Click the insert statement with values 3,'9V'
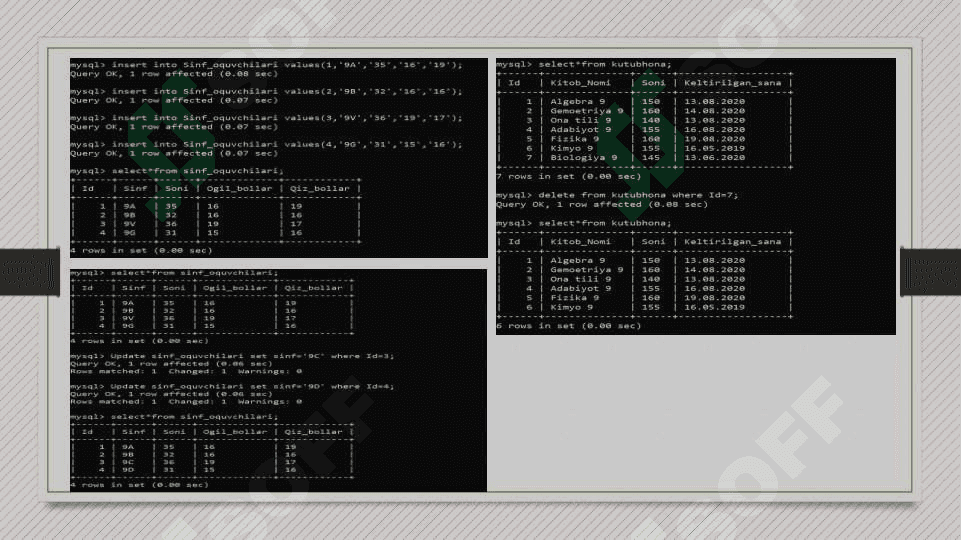 click(267, 118)
